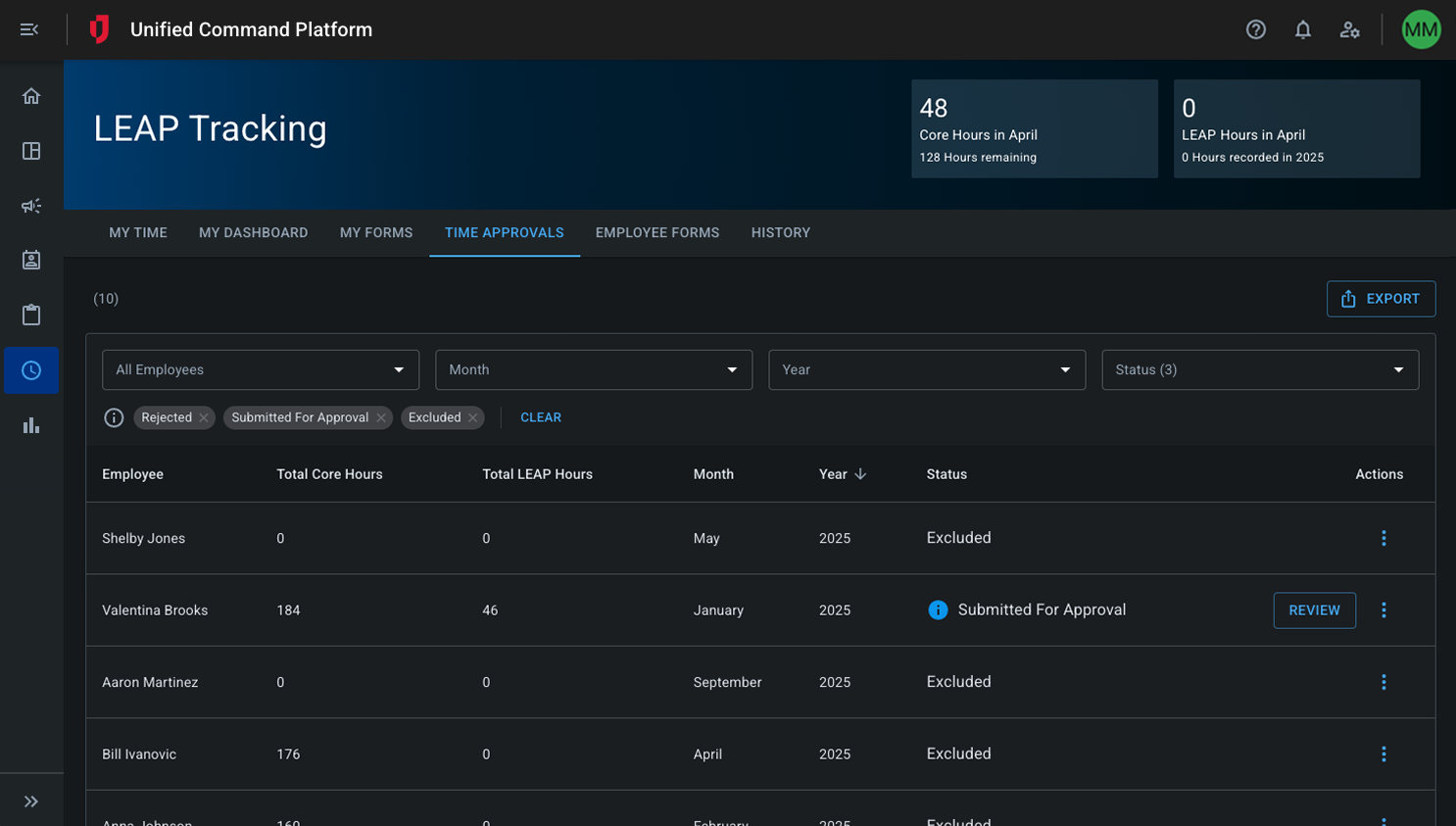Open the Status (3) dropdown

coord(1260,370)
